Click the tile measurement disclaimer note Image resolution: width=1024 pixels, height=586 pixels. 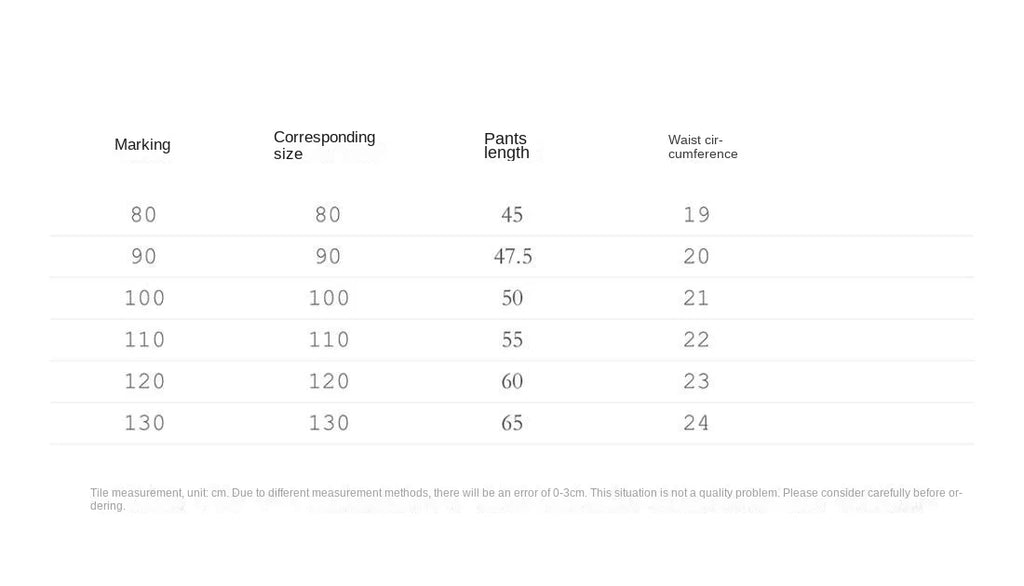coord(525,498)
